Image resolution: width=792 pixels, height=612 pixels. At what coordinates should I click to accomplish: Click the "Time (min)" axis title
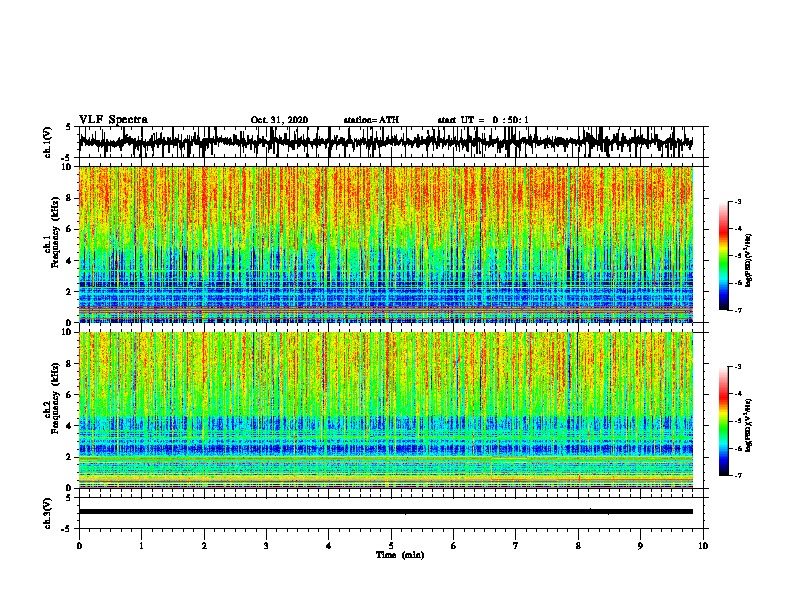[400, 555]
